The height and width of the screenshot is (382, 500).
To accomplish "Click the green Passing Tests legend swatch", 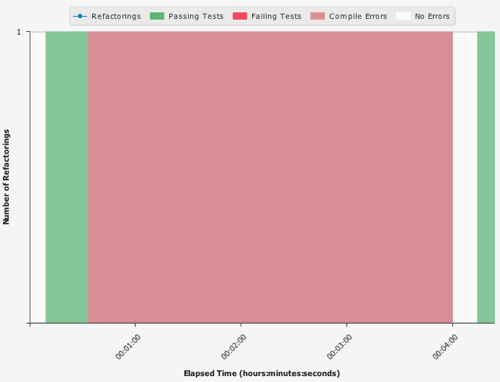I will (x=157, y=16).
